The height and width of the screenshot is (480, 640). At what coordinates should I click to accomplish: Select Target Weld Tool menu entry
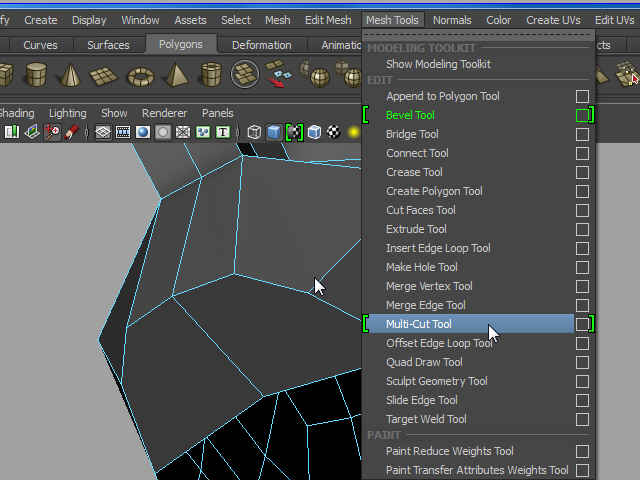click(x=426, y=419)
